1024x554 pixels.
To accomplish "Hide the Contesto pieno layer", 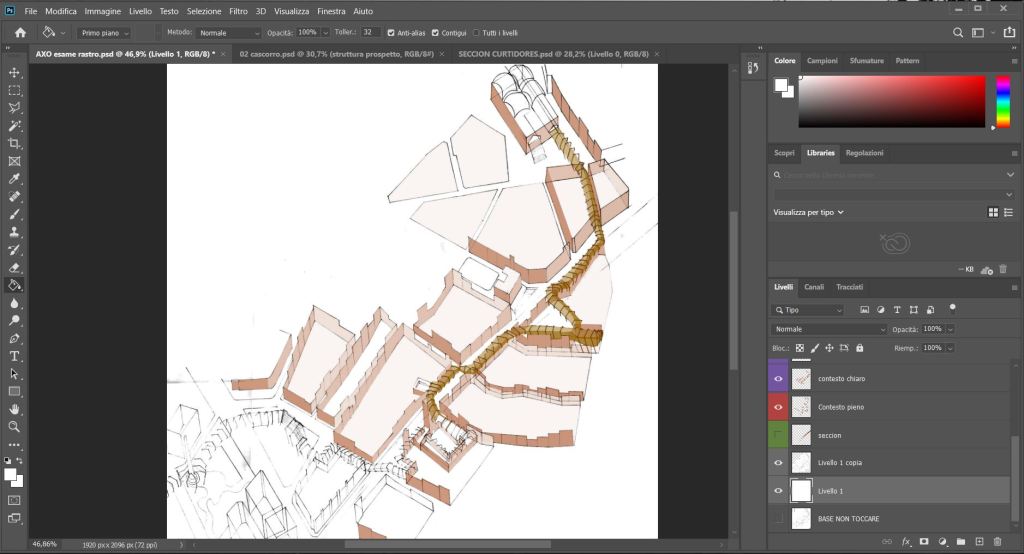I will (x=778, y=407).
